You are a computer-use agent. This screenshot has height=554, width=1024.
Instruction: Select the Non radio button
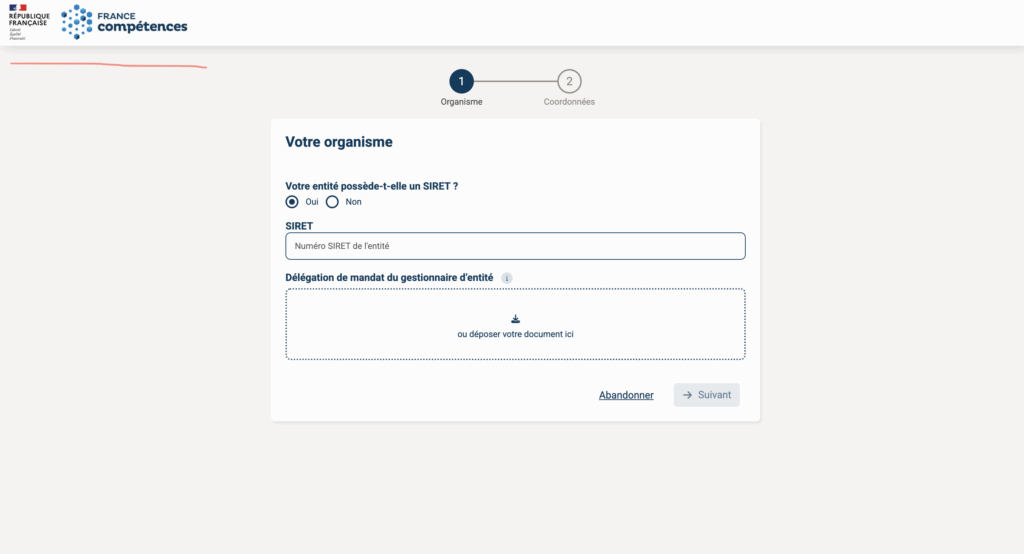[x=332, y=202]
